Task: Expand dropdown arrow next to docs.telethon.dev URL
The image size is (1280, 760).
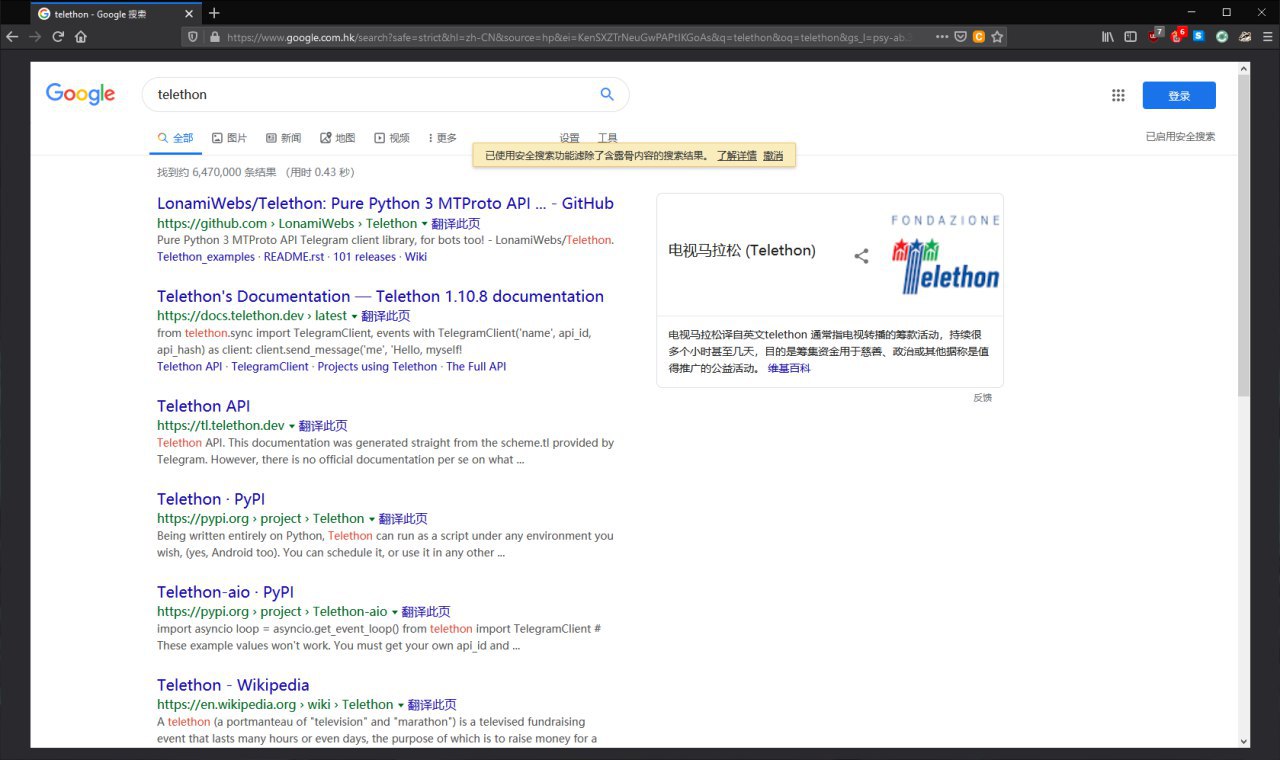Action: (x=354, y=317)
